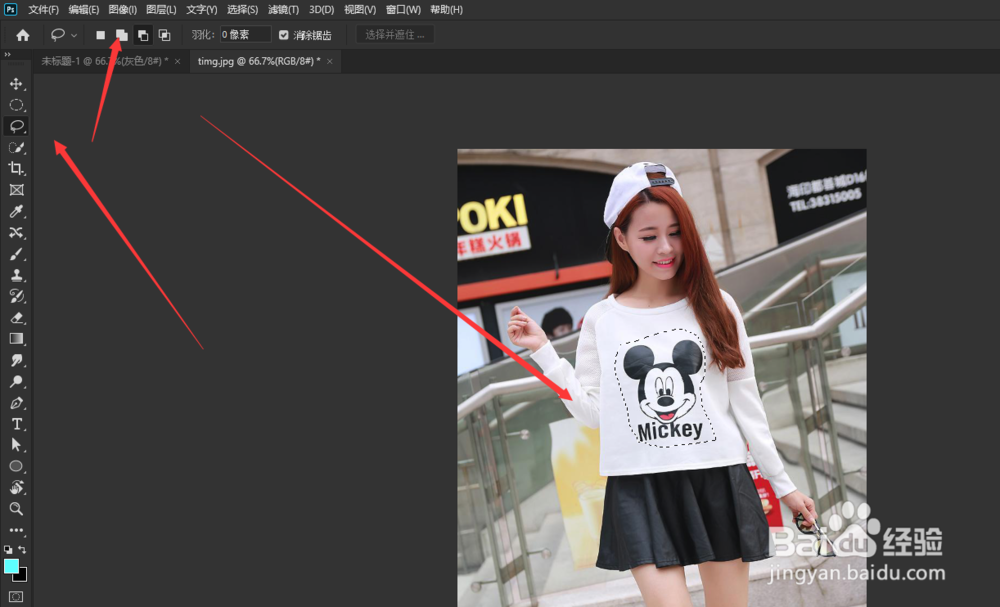Swap foreground and background colors
Viewport: 1000px width, 607px height.
coord(22,549)
